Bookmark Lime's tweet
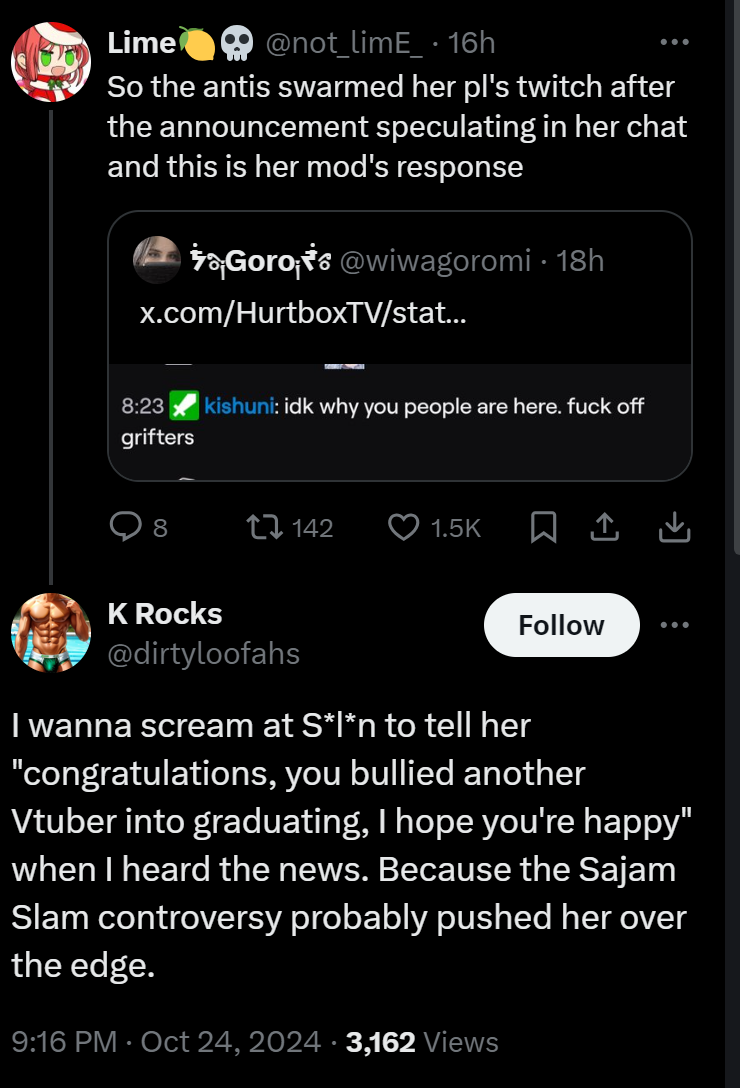This screenshot has height=1088, width=740. tap(544, 527)
